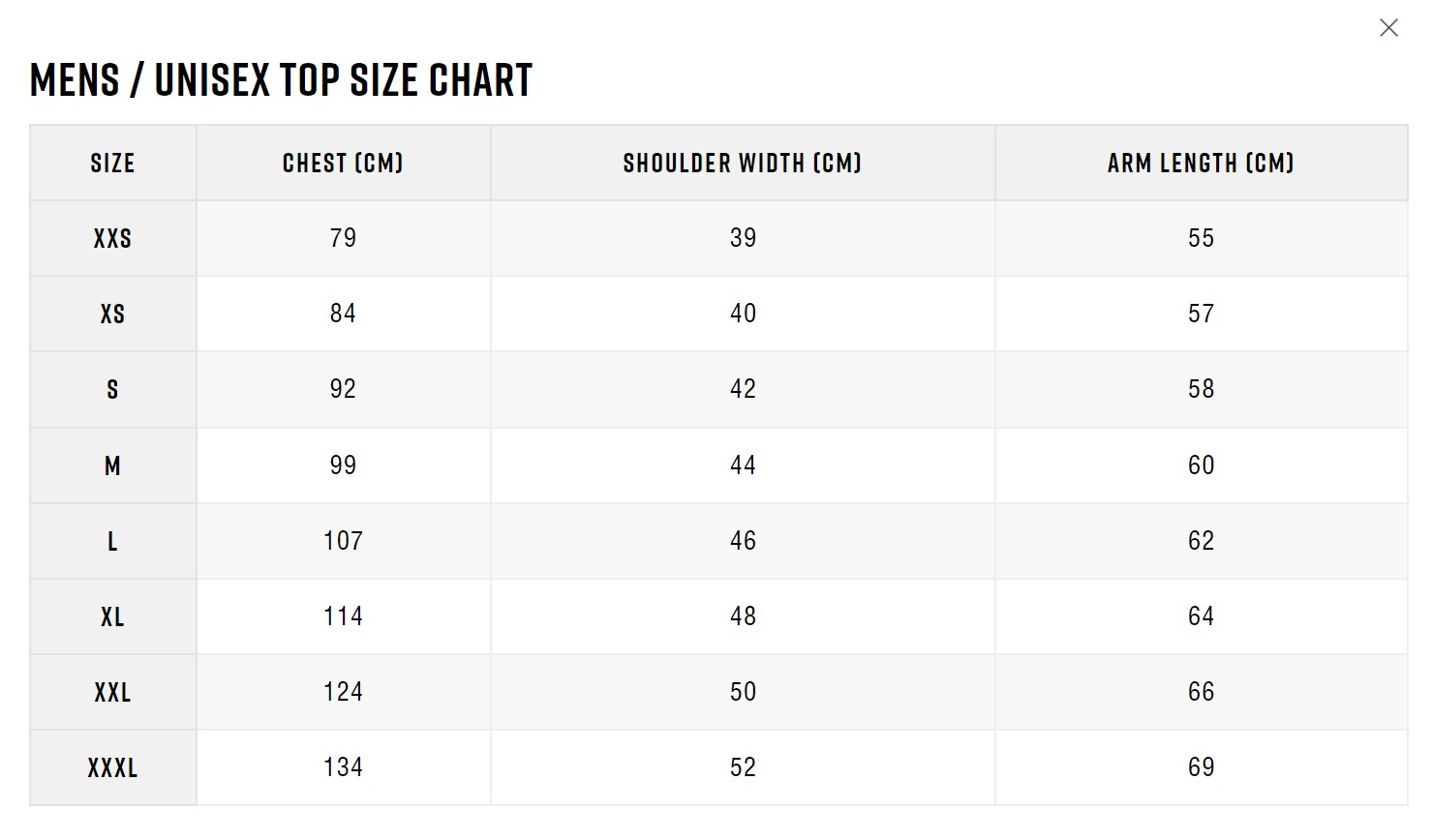Image resolution: width=1433 pixels, height=840 pixels.
Task: Select the Arm Length (CM) header
Action: [x=1201, y=164]
